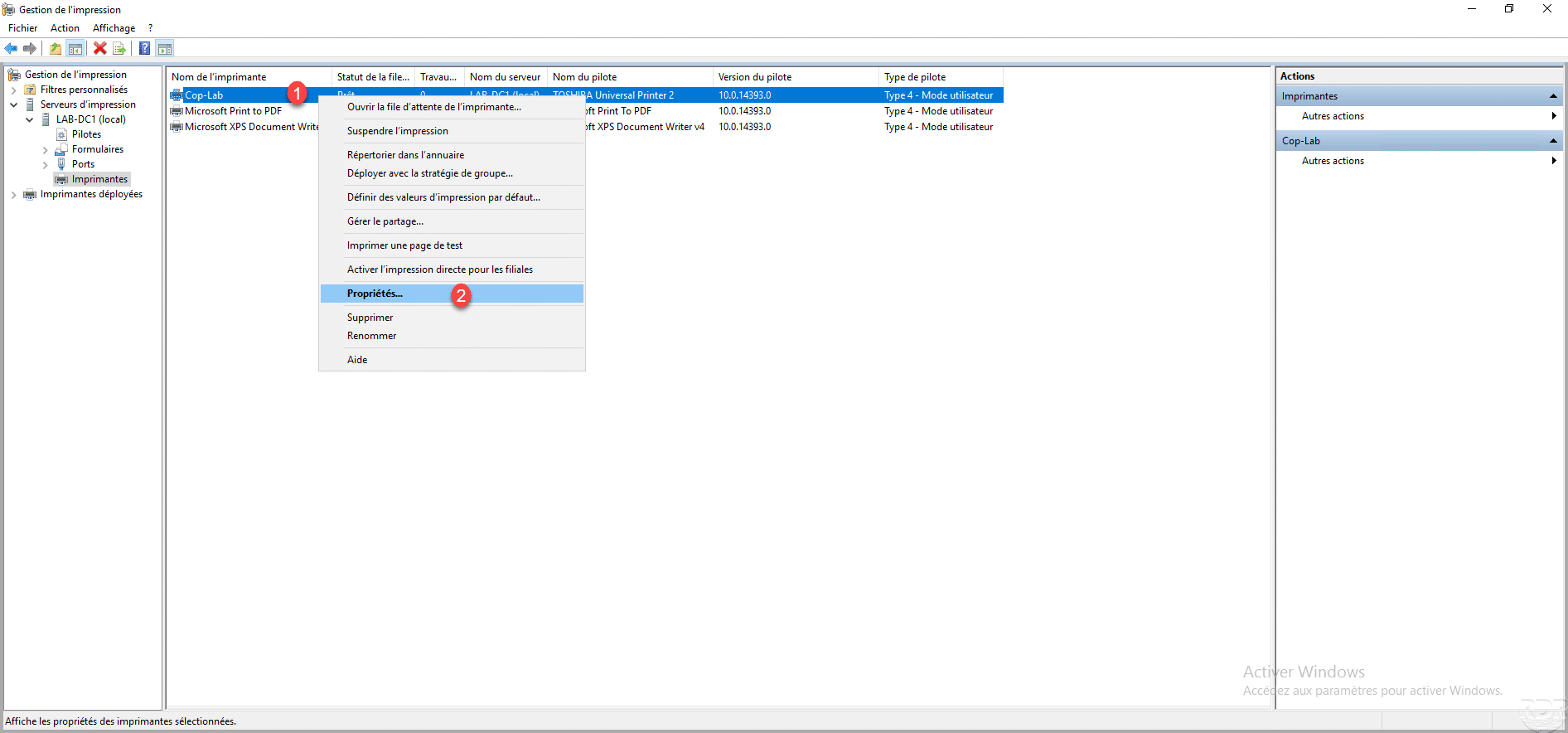Open Autres actions submenu under Imprimantes
The width and height of the screenshot is (1568, 733).
pyautogui.click(x=1420, y=116)
